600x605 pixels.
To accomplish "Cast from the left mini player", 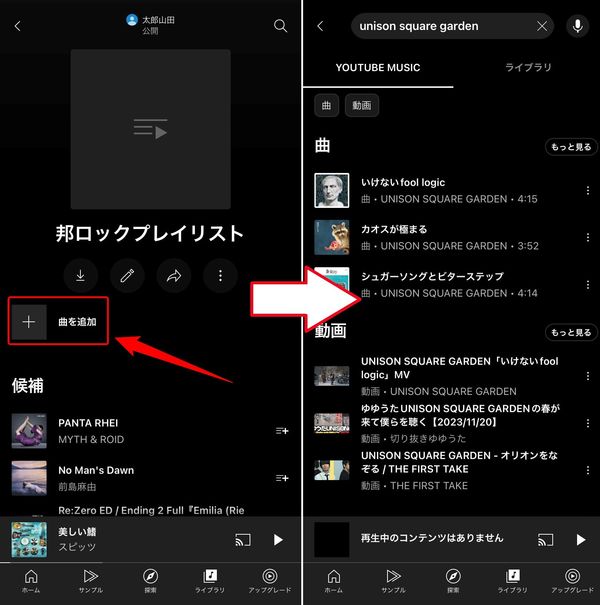I will (x=243, y=539).
